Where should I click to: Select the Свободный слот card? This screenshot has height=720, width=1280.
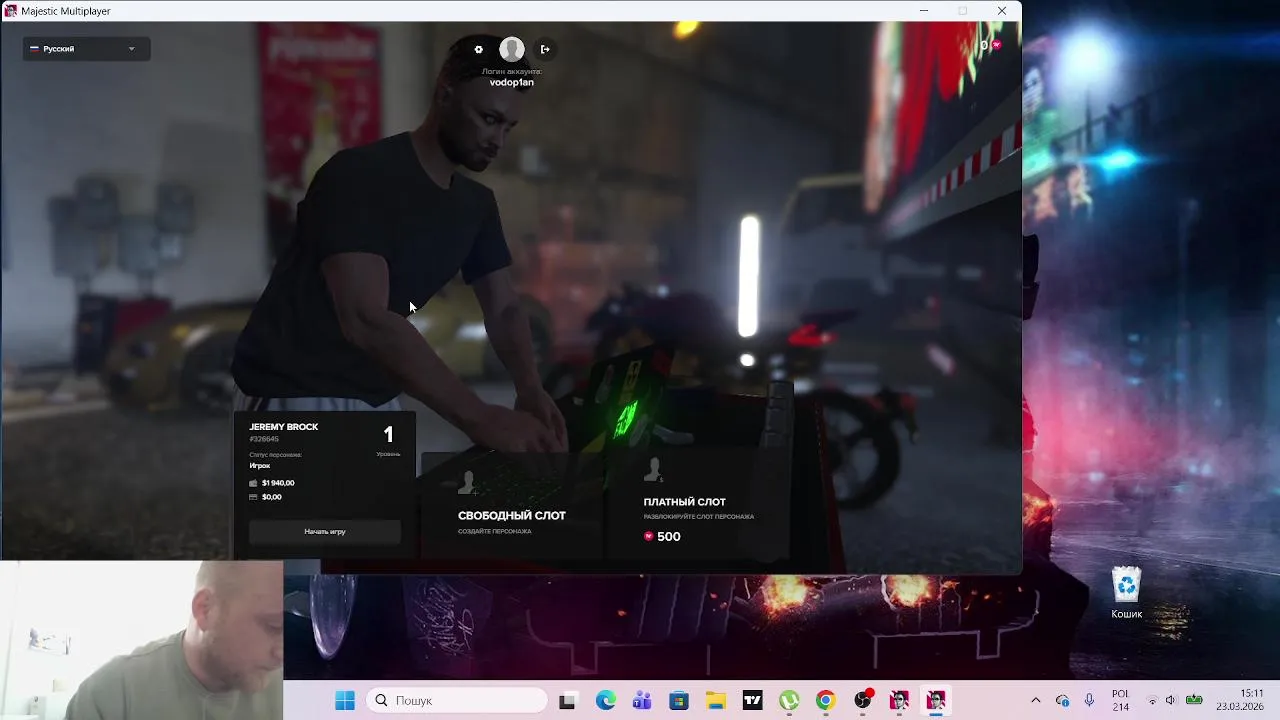pyautogui.click(x=512, y=505)
